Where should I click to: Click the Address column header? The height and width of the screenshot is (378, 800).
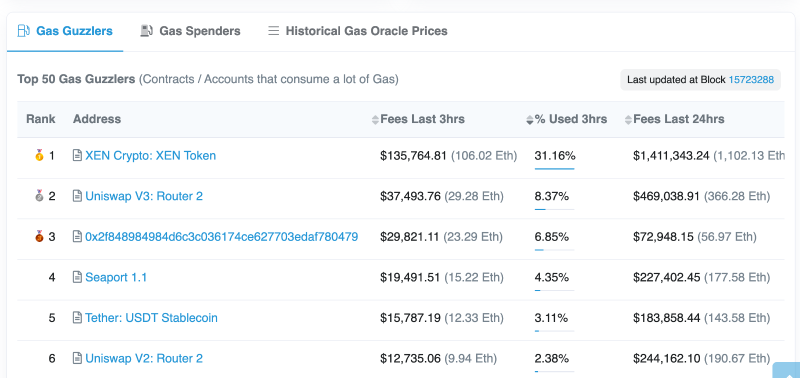point(97,119)
